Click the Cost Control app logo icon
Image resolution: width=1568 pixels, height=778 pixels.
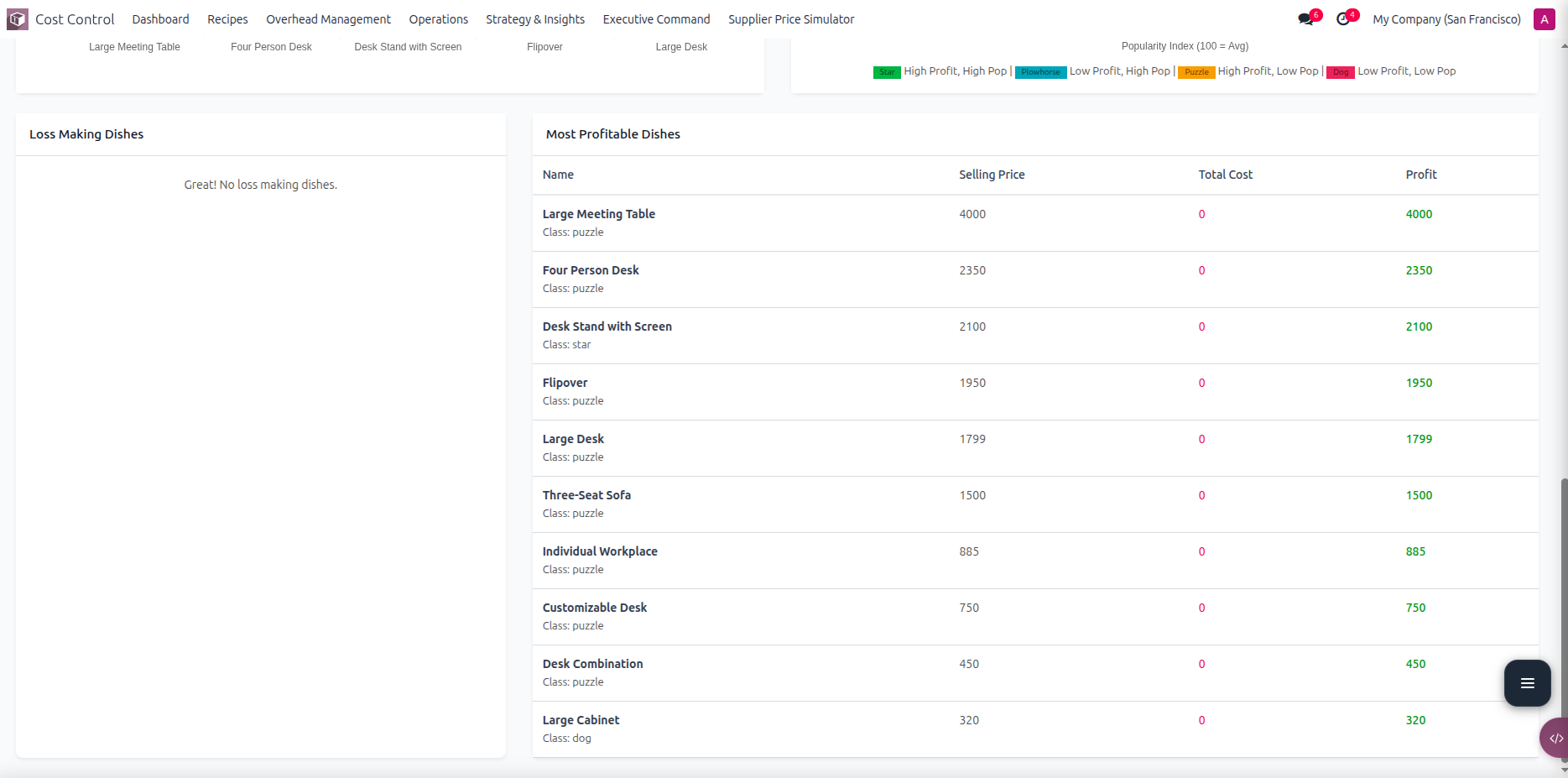point(18,19)
